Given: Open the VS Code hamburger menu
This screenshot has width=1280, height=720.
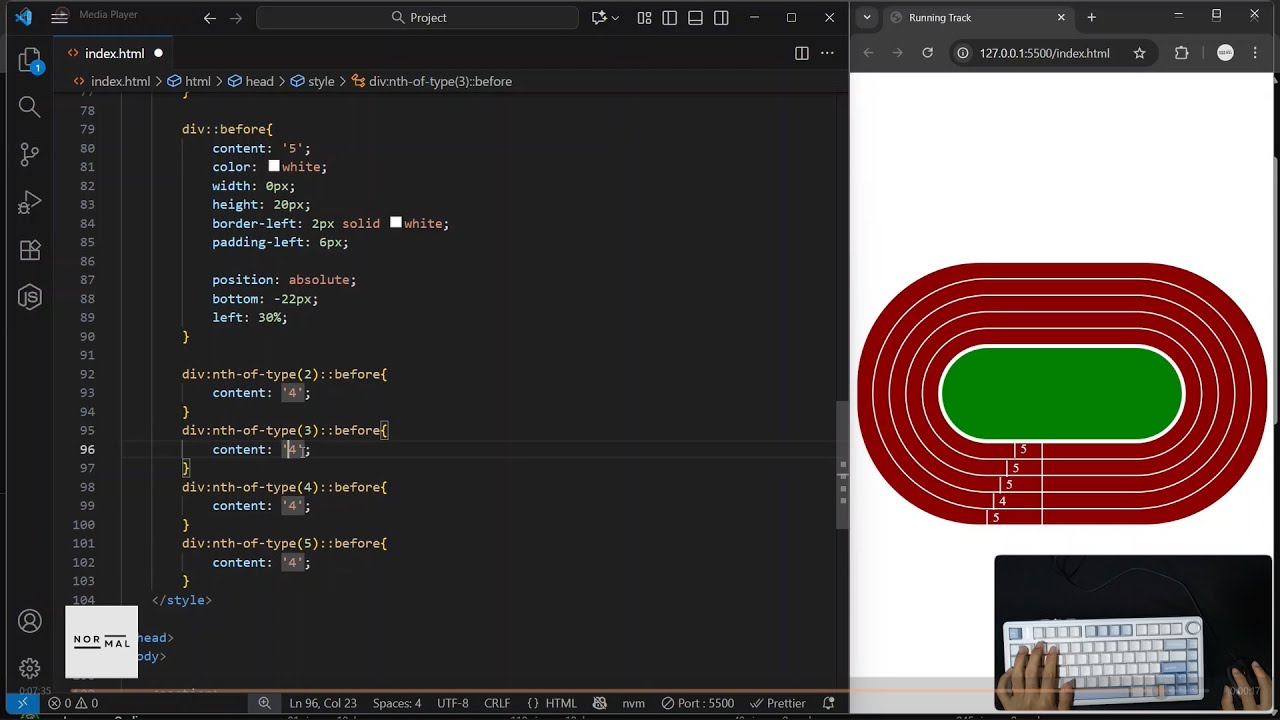Looking at the screenshot, I should pyautogui.click(x=60, y=17).
